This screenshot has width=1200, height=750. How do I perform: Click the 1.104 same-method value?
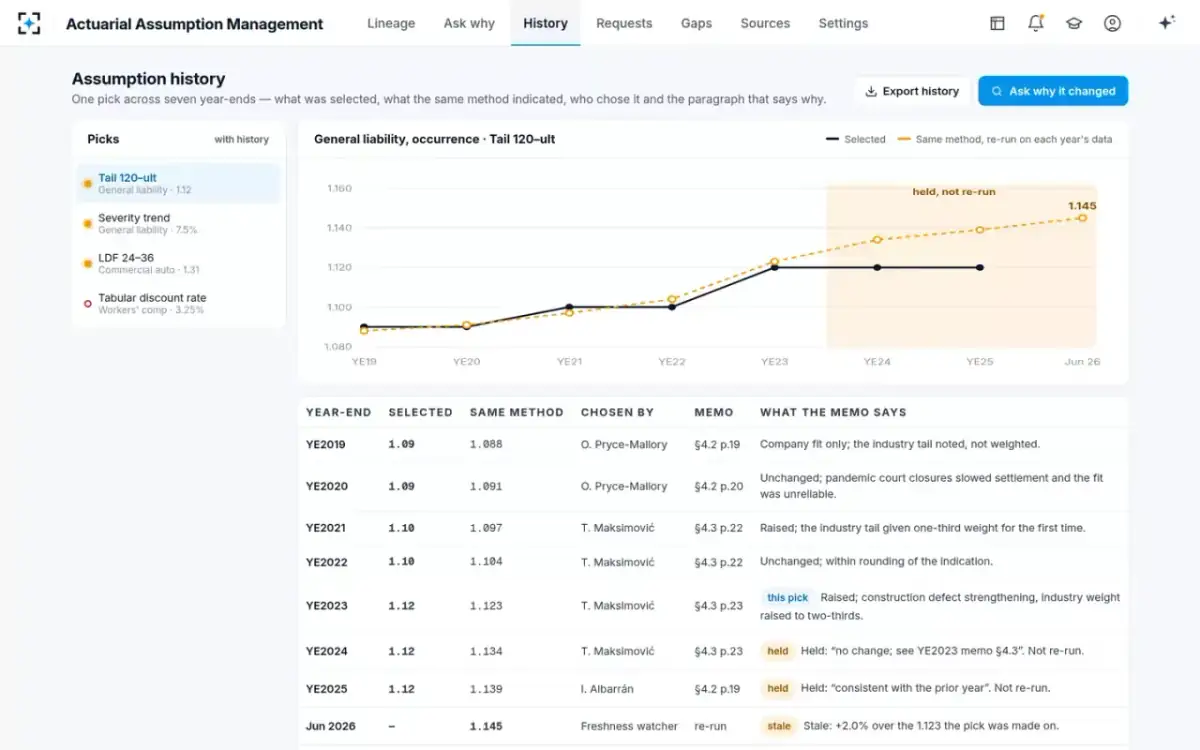pos(486,562)
